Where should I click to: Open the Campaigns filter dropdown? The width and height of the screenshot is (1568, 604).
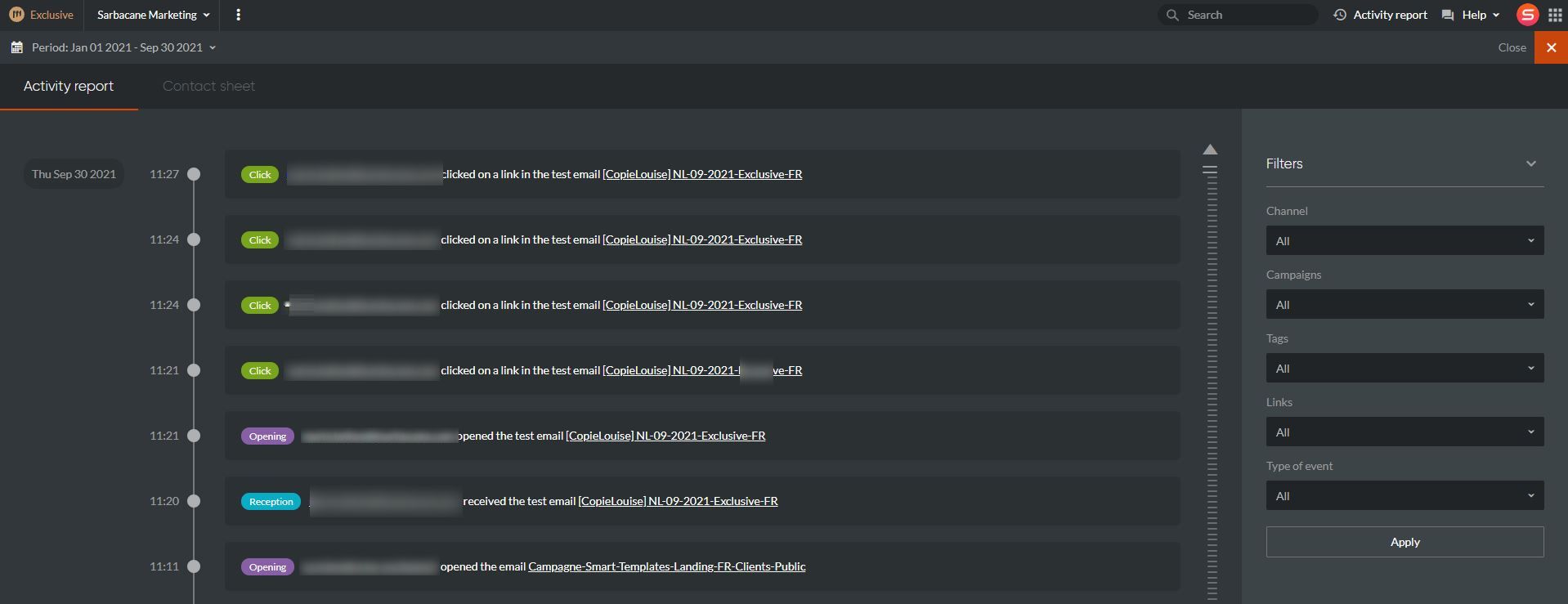pyautogui.click(x=1404, y=304)
